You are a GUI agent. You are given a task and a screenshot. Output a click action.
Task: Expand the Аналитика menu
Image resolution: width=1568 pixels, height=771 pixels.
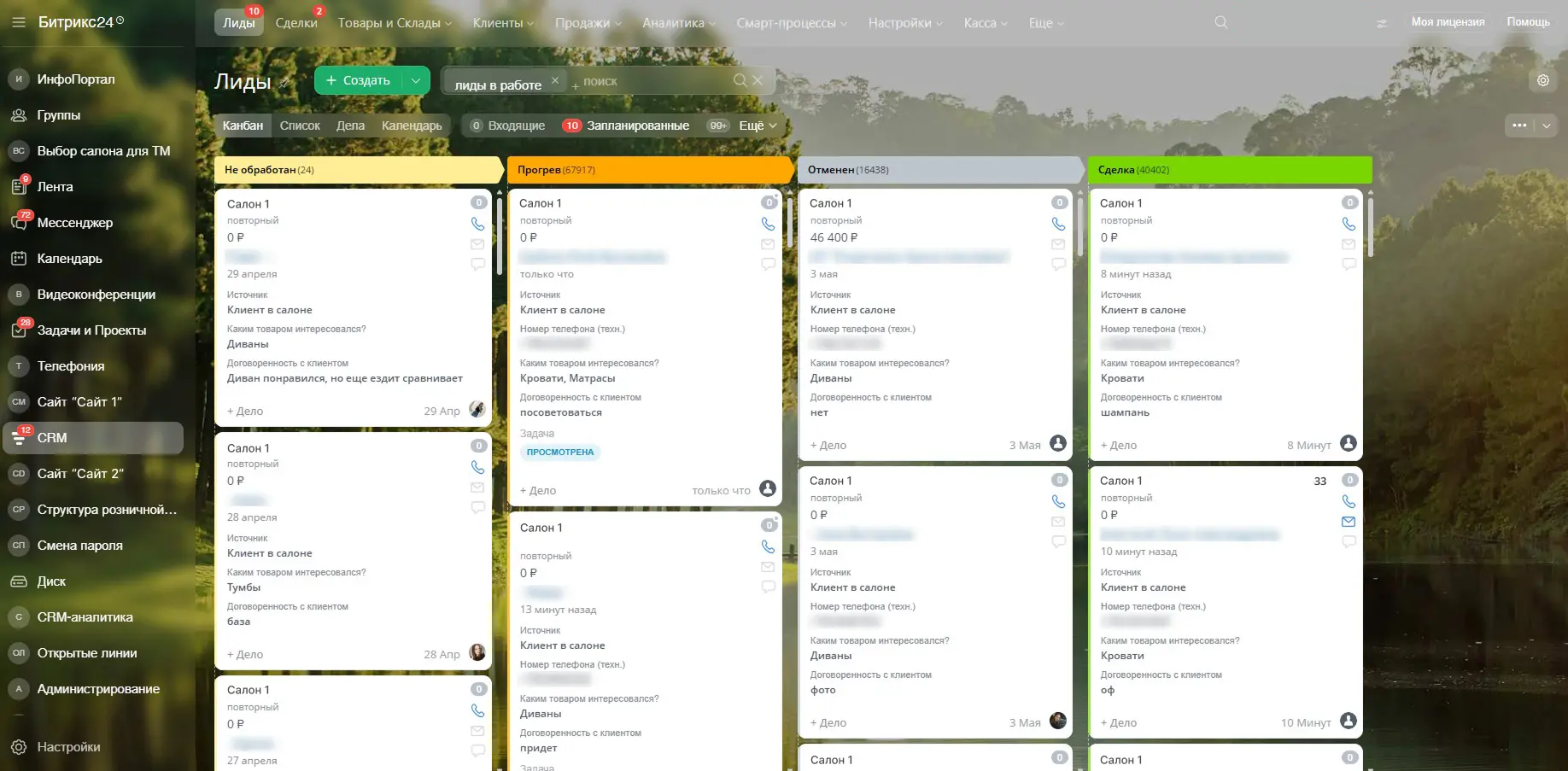tap(679, 23)
